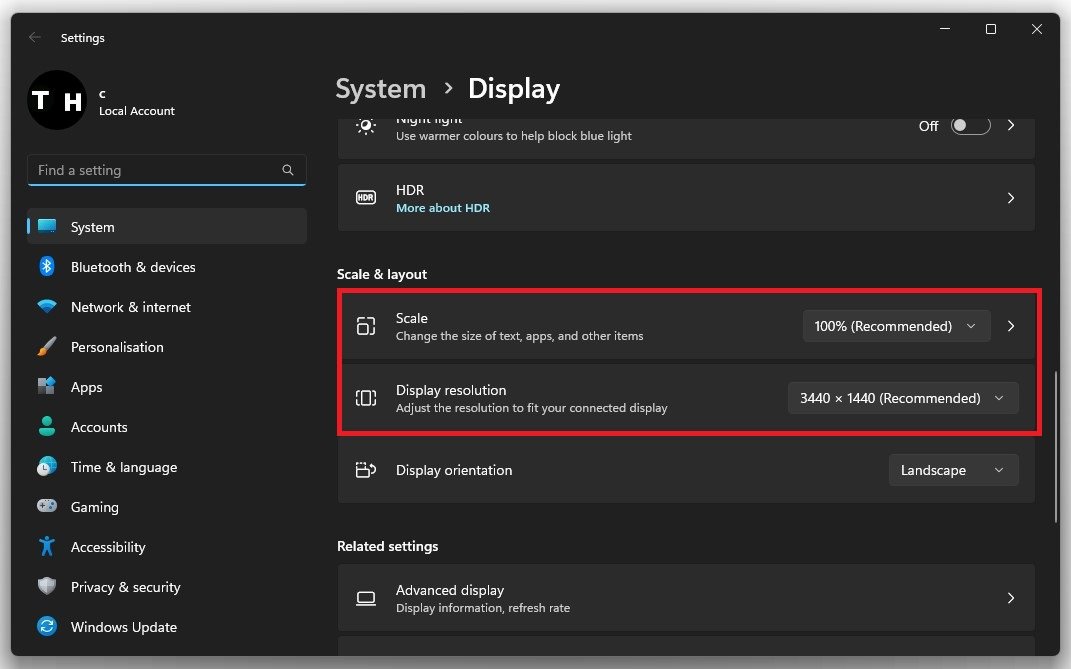This screenshot has width=1071, height=669.
Task: Go to Time & language settings
Action: point(123,467)
